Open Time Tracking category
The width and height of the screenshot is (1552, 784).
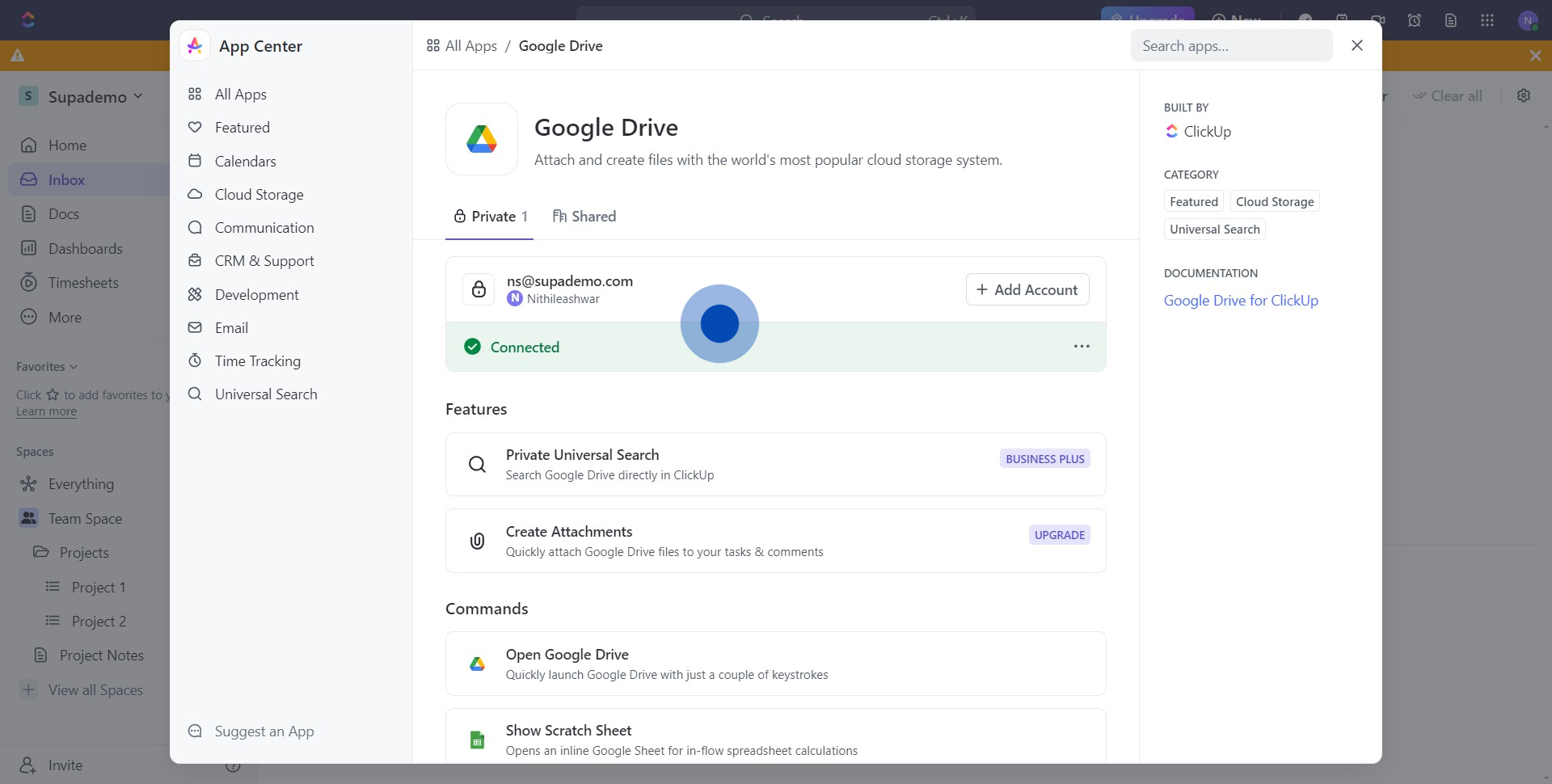click(x=257, y=361)
